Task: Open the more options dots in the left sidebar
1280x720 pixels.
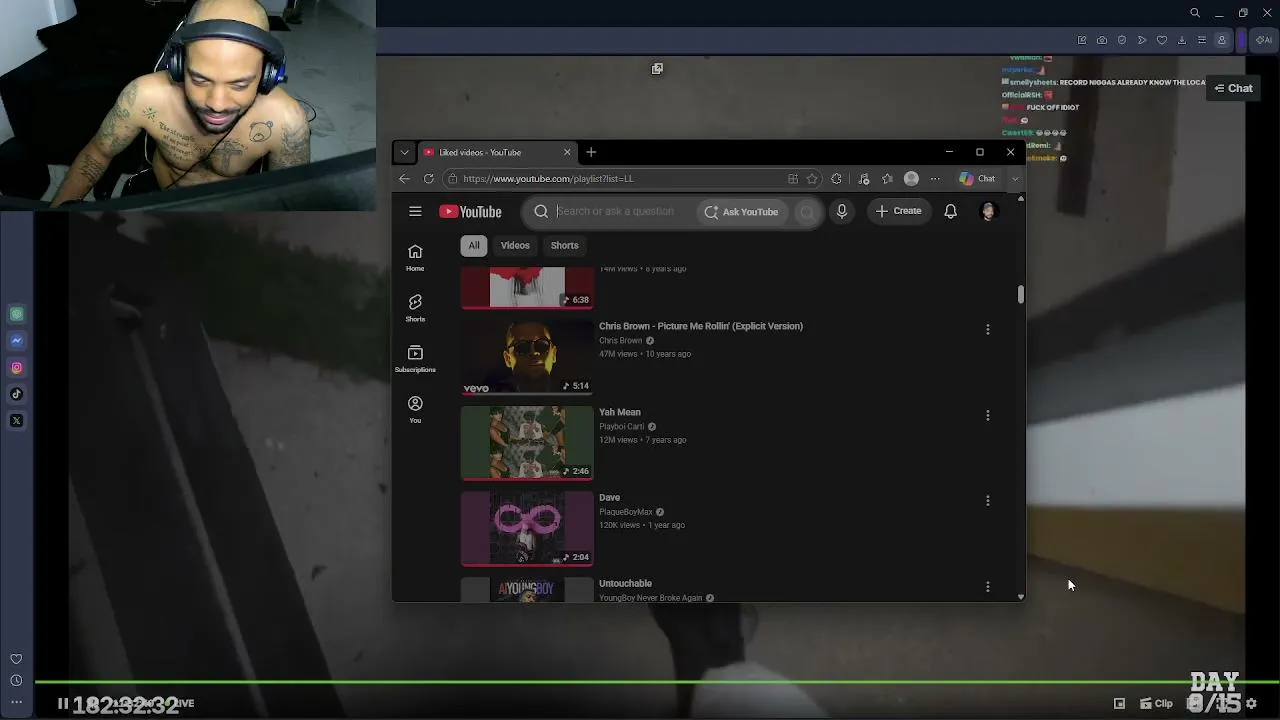Action: [x=16, y=702]
